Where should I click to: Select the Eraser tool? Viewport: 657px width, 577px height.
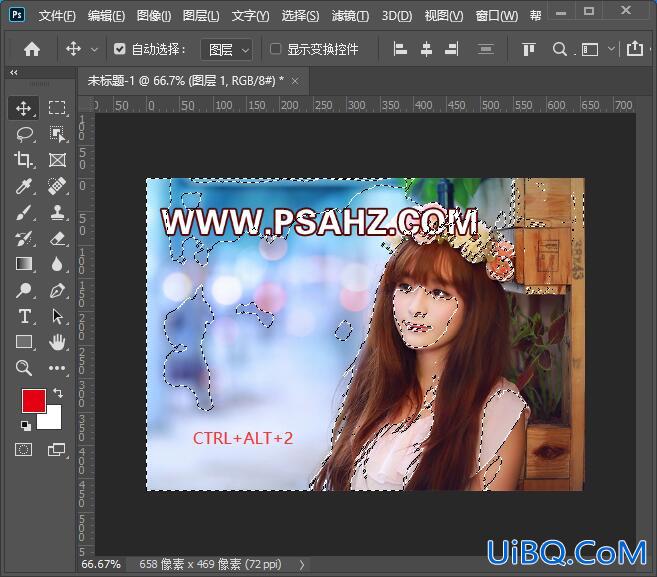point(57,238)
